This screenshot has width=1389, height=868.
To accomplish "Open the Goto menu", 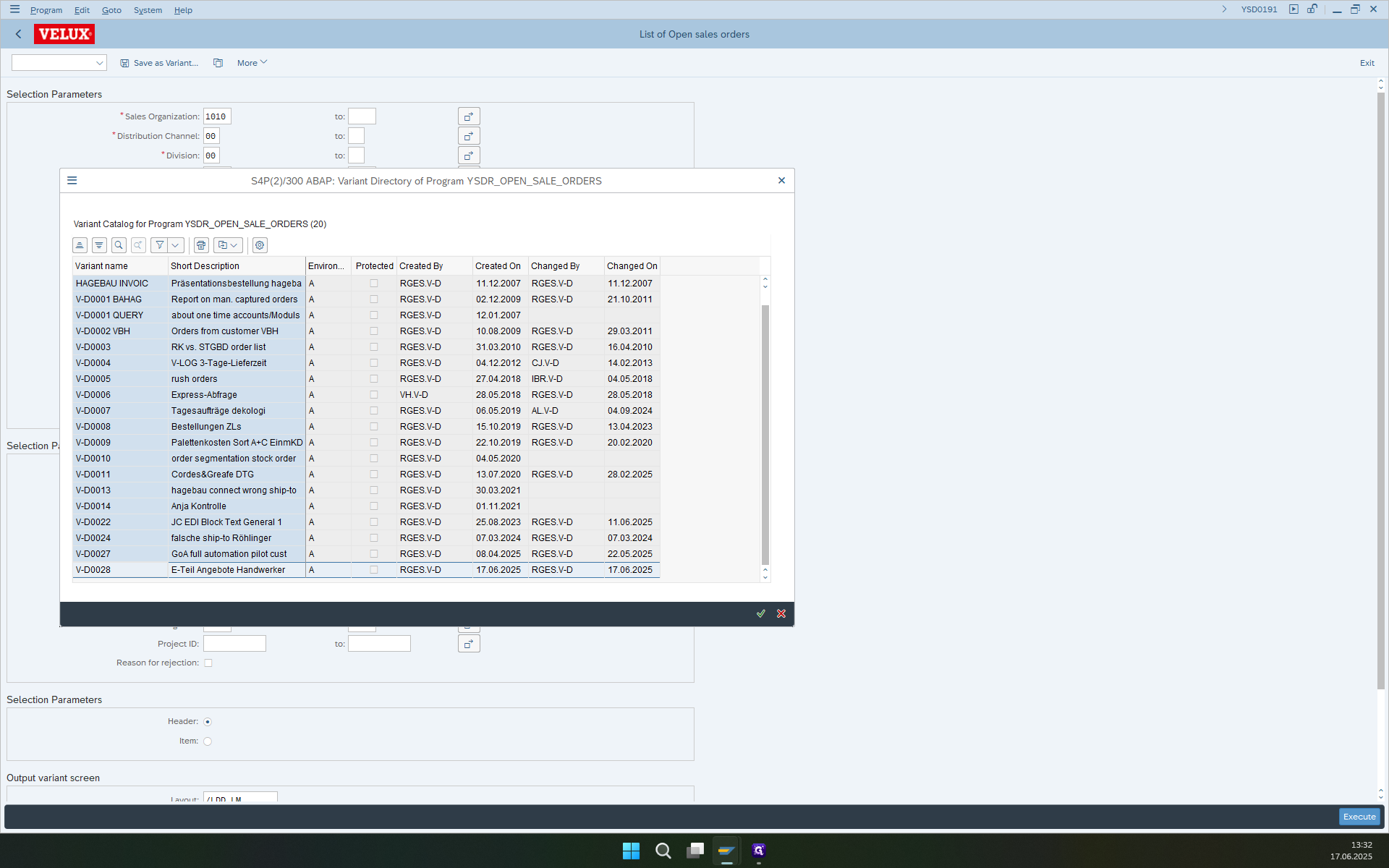I will [x=111, y=10].
